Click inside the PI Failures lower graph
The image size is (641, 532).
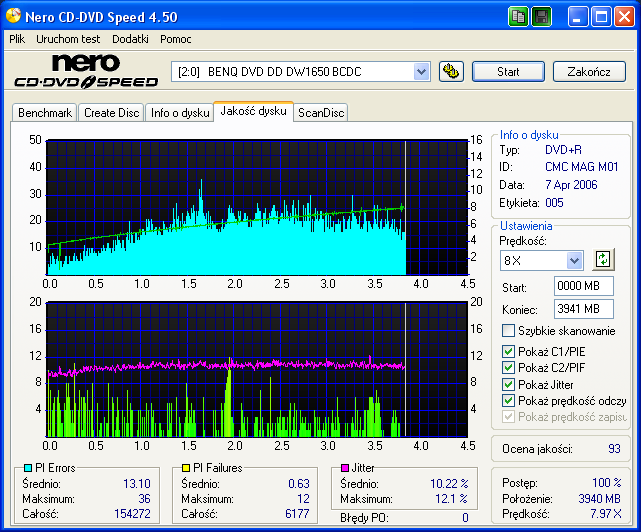(257, 370)
